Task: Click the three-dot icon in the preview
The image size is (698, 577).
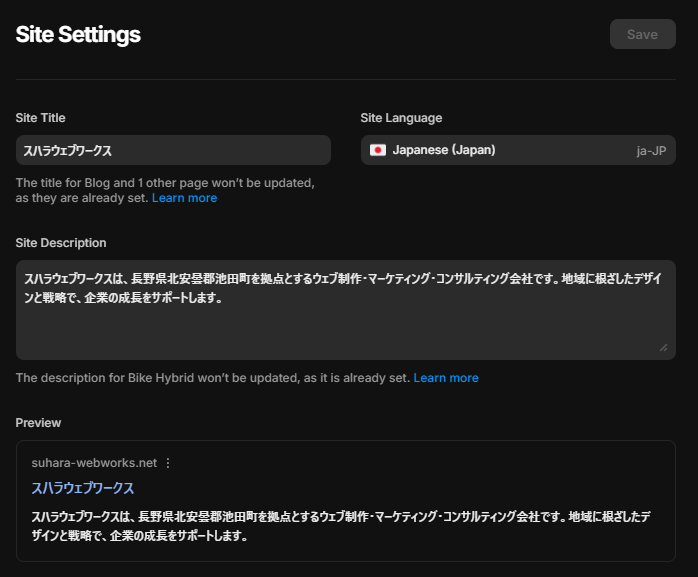Action: pos(168,463)
